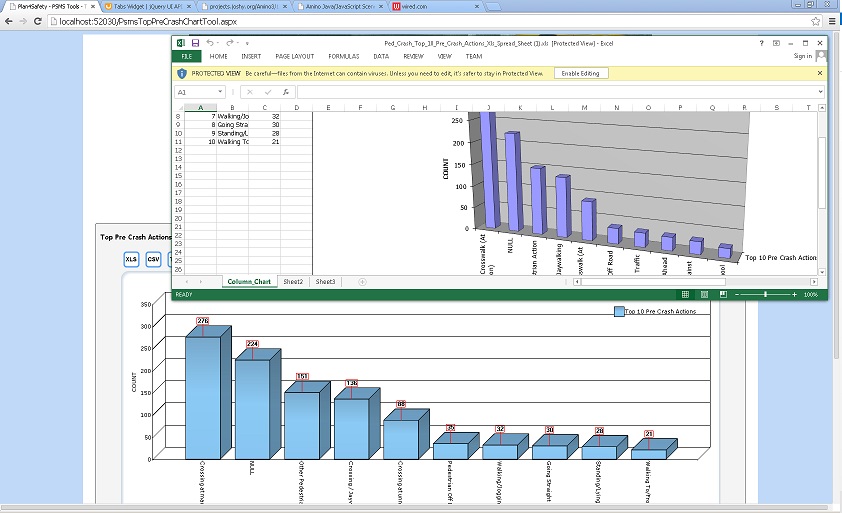Click the vertical scrollbar up arrow in Excel
The height and width of the screenshot is (513, 842).
point(822,108)
